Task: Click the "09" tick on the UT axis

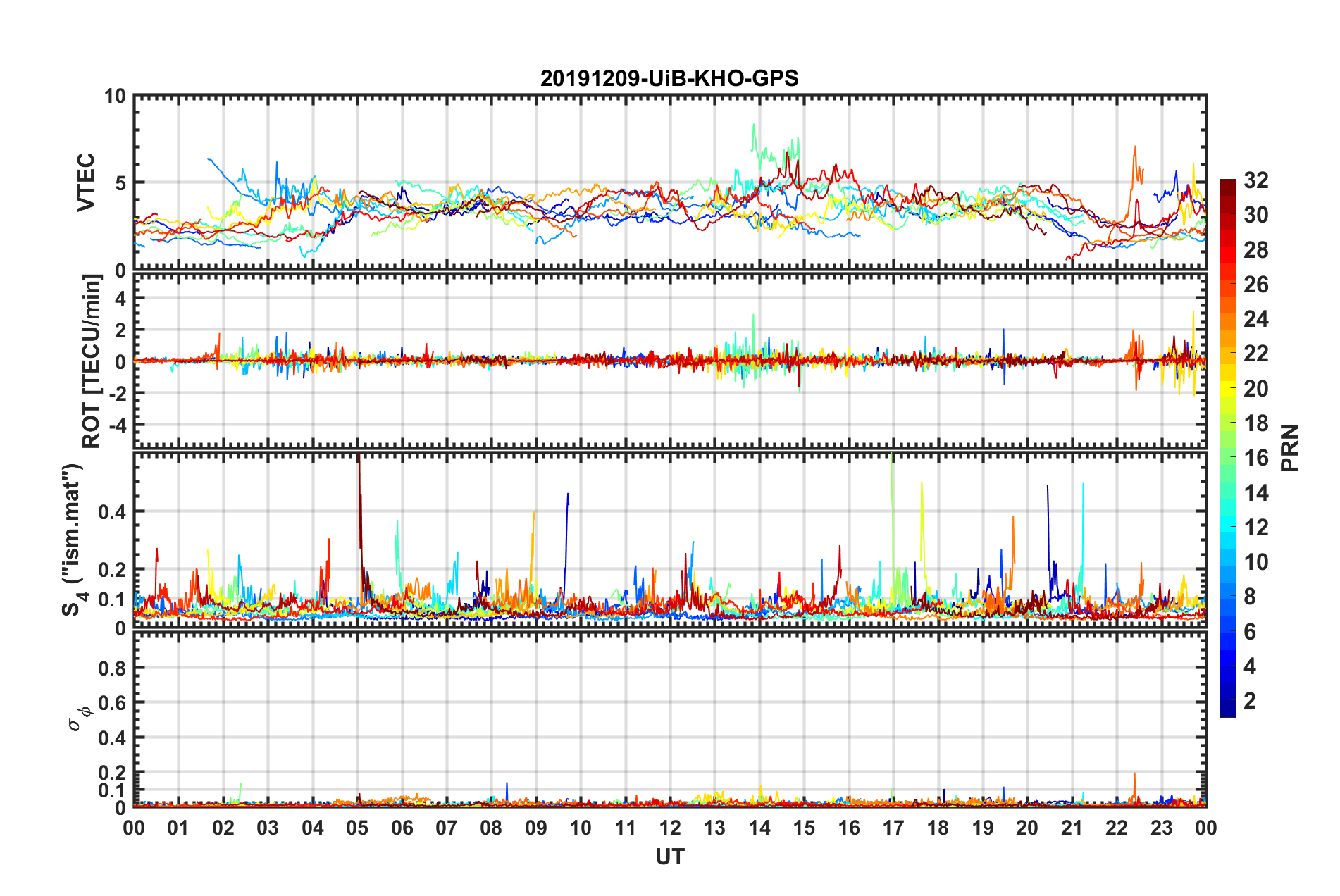Action: coord(536,828)
